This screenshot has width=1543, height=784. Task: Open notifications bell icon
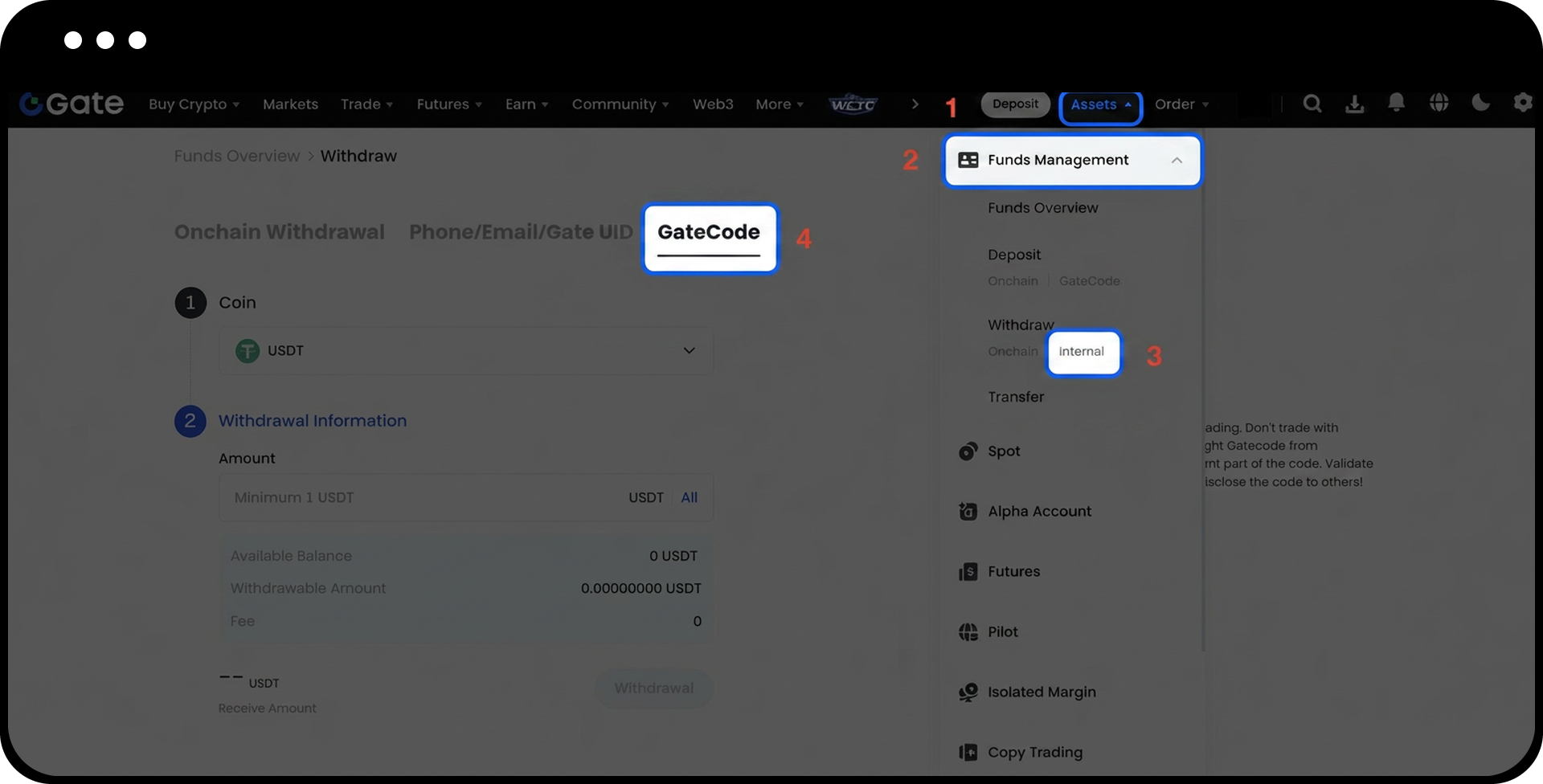(1396, 103)
